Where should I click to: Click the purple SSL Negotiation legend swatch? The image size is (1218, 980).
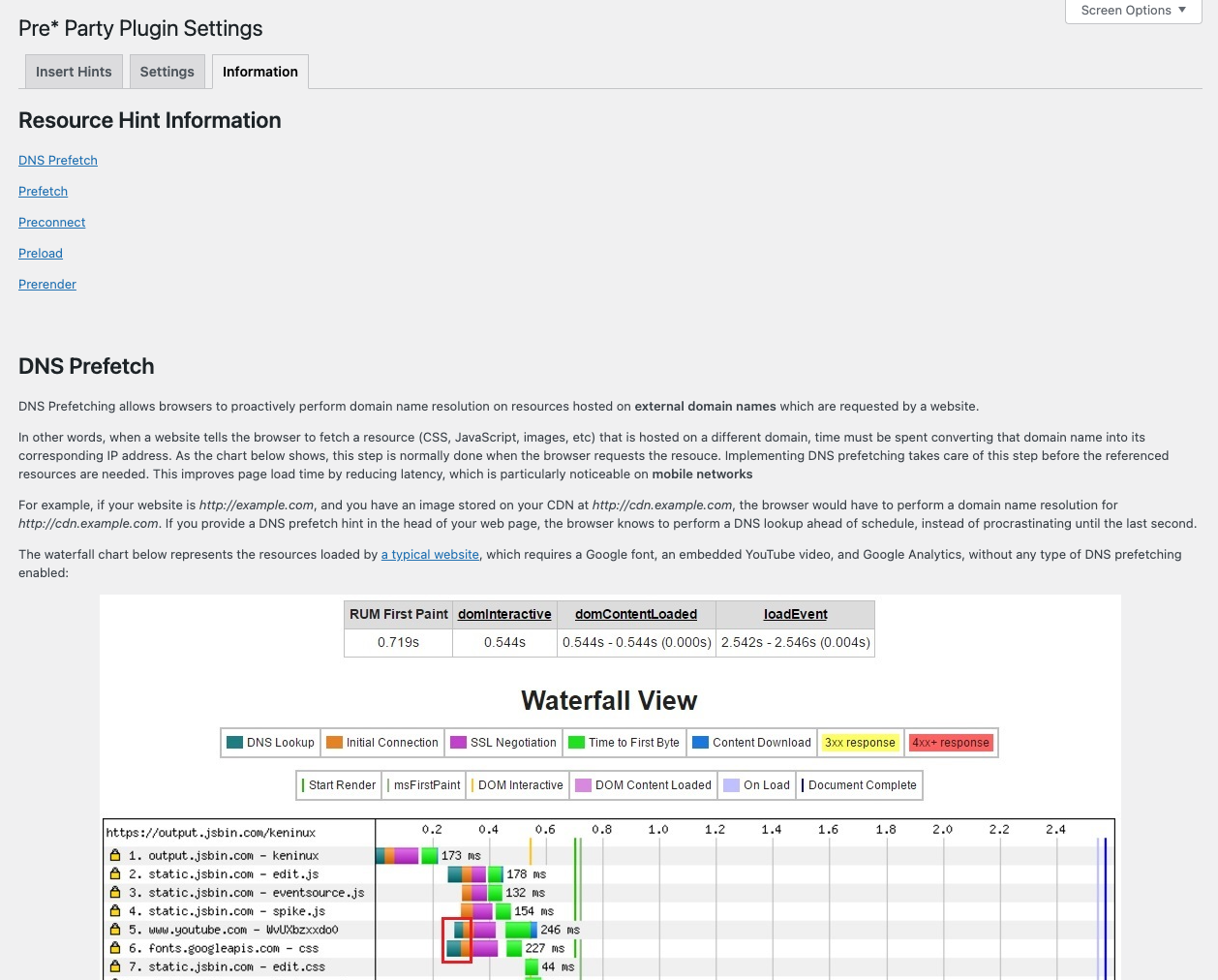click(x=458, y=743)
